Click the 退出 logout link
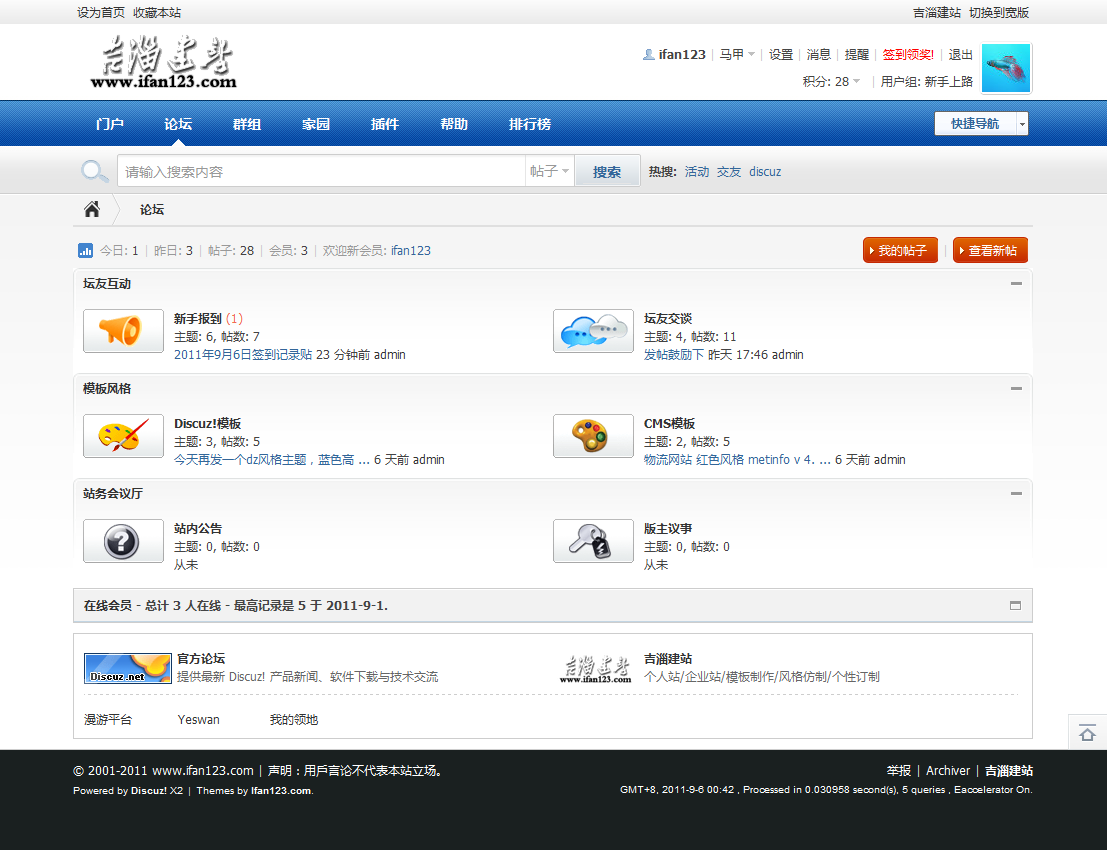Viewport: 1107px width, 850px height. click(x=960, y=54)
